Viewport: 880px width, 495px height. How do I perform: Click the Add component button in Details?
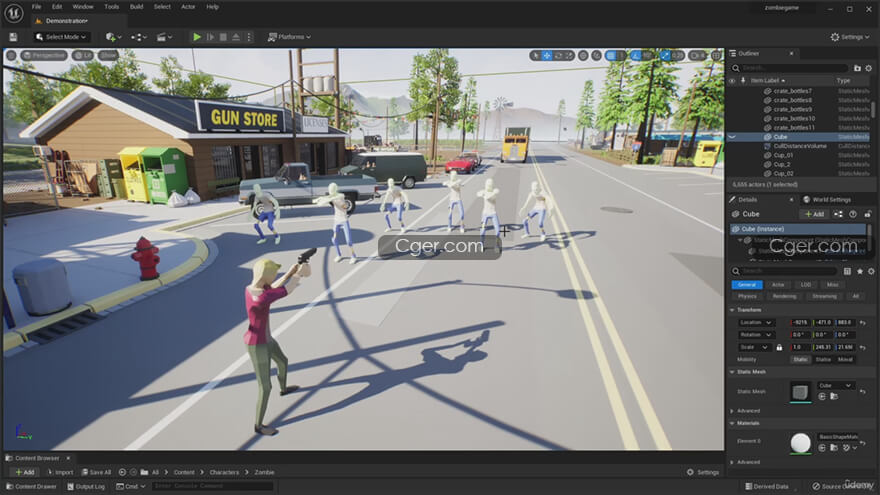tap(814, 214)
